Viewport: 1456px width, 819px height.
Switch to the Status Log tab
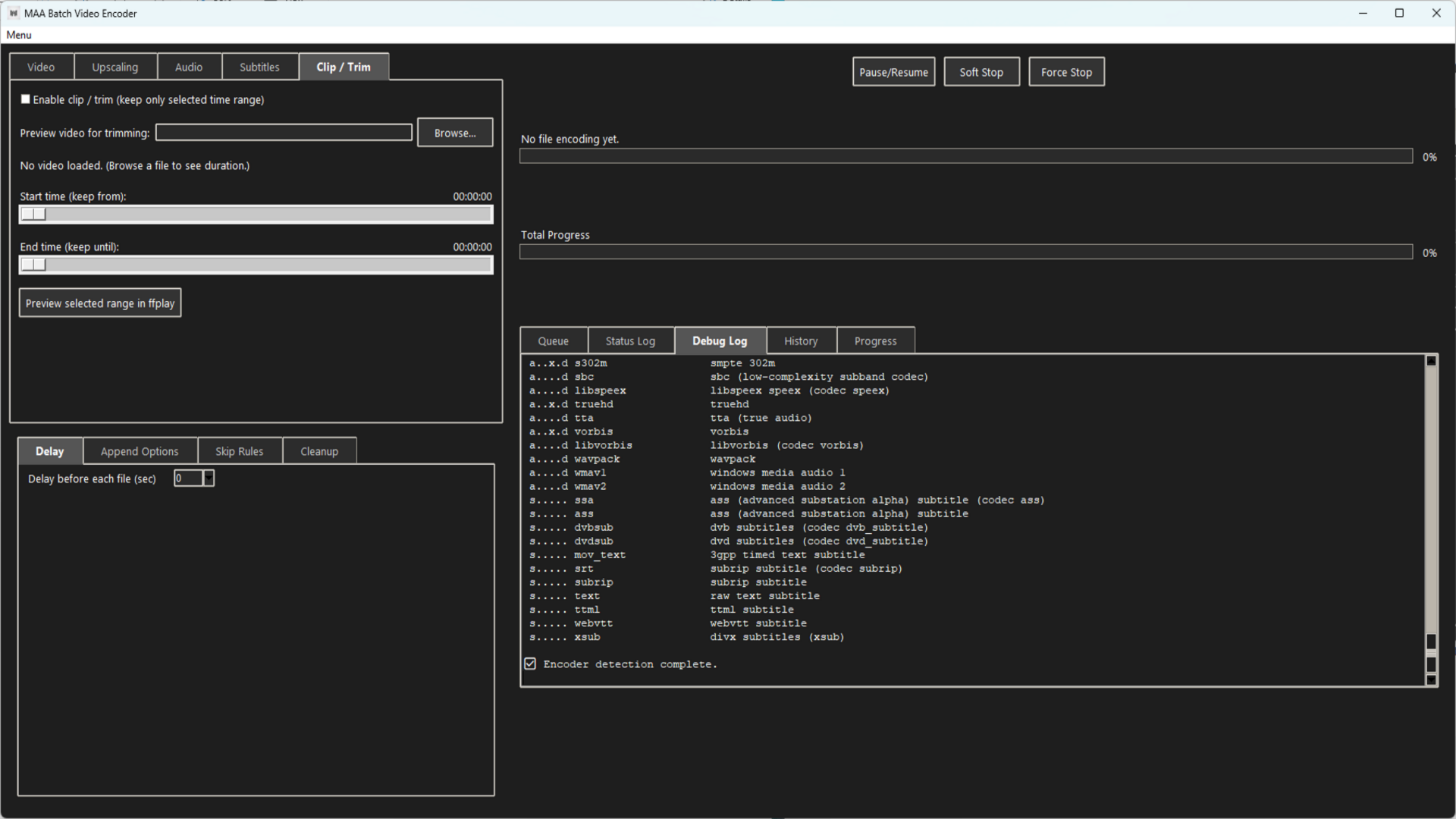click(630, 340)
